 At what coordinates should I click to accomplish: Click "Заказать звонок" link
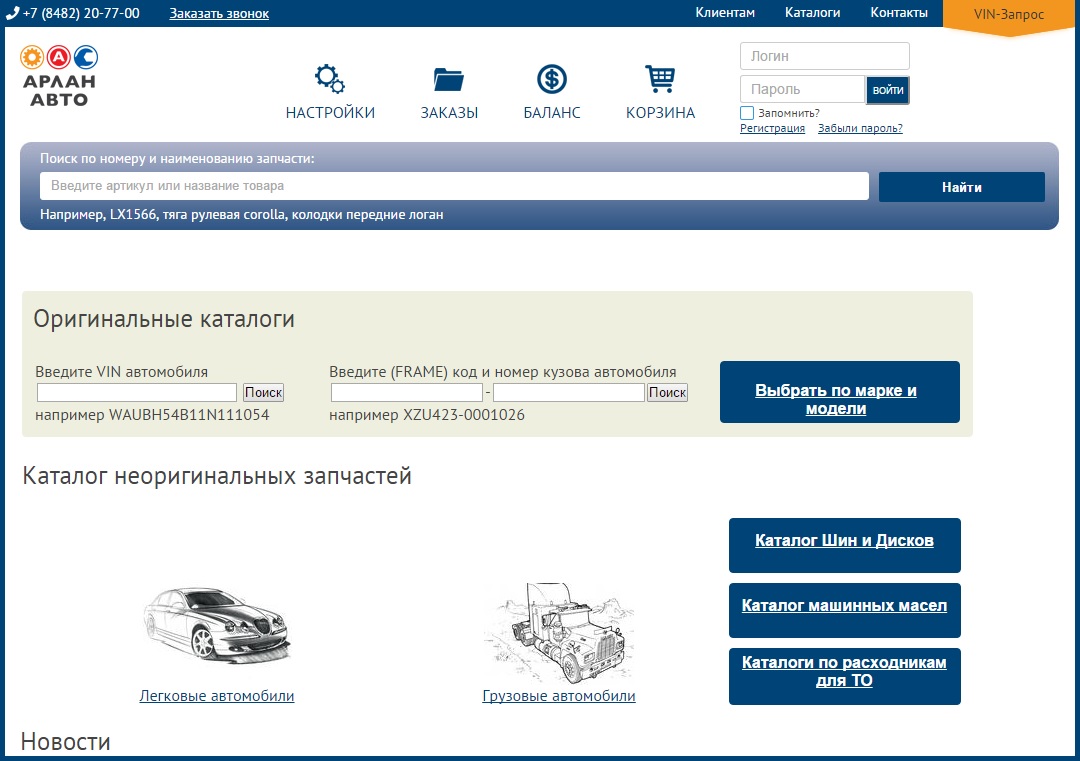point(219,14)
